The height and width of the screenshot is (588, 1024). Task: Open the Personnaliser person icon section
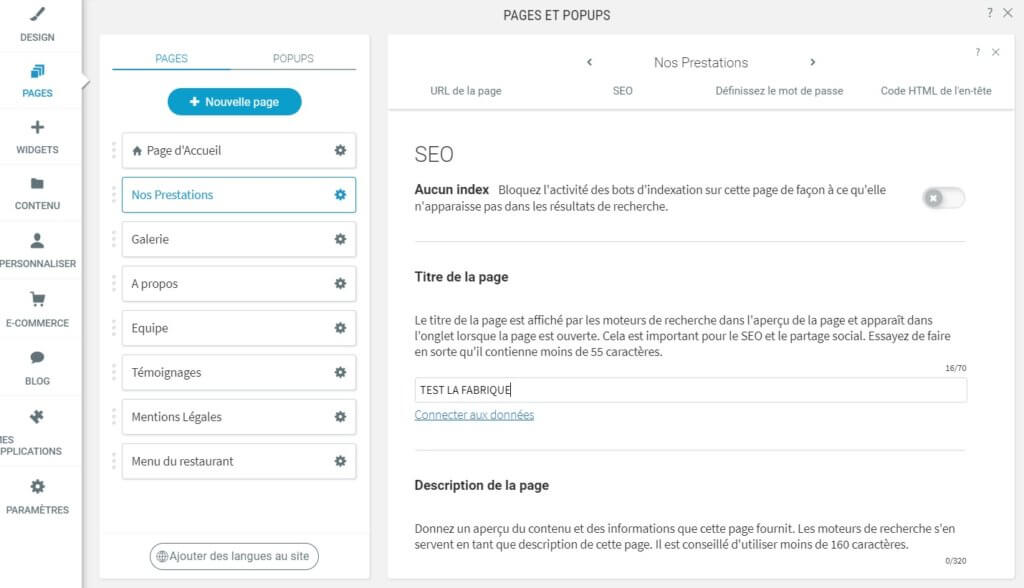pos(37,250)
